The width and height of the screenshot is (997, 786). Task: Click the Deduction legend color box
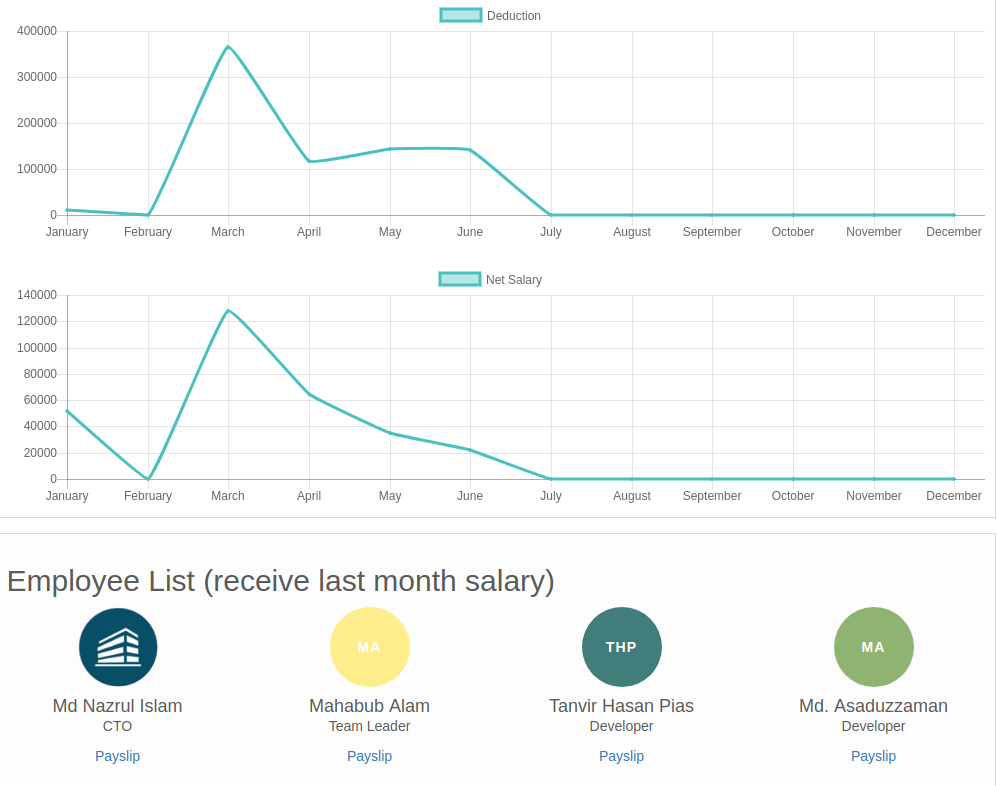(x=460, y=16)
